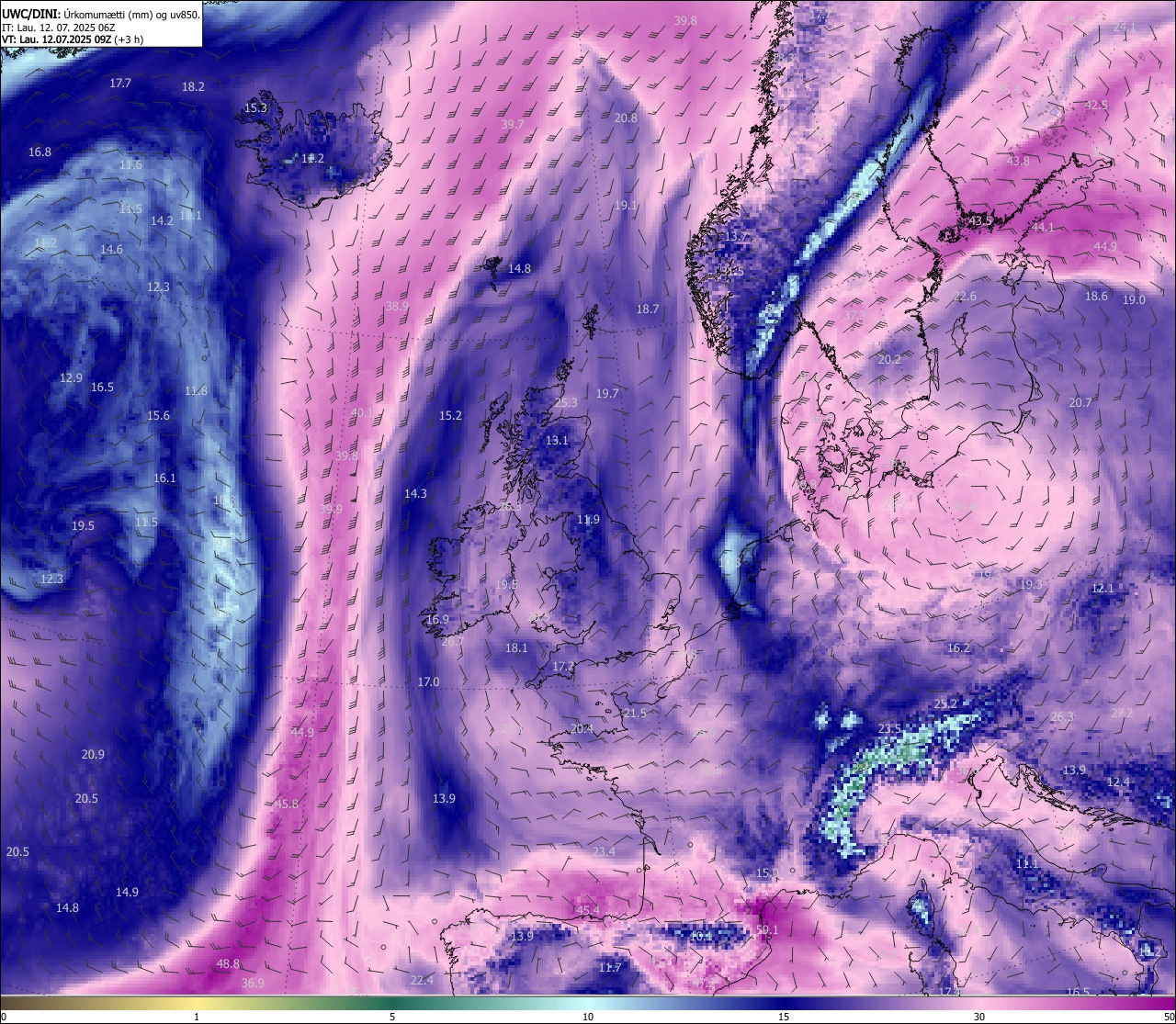Select the 18.2 value label
This screenshot has width=1176, height=1024.
pyautogui.click(x=193, y=86)
